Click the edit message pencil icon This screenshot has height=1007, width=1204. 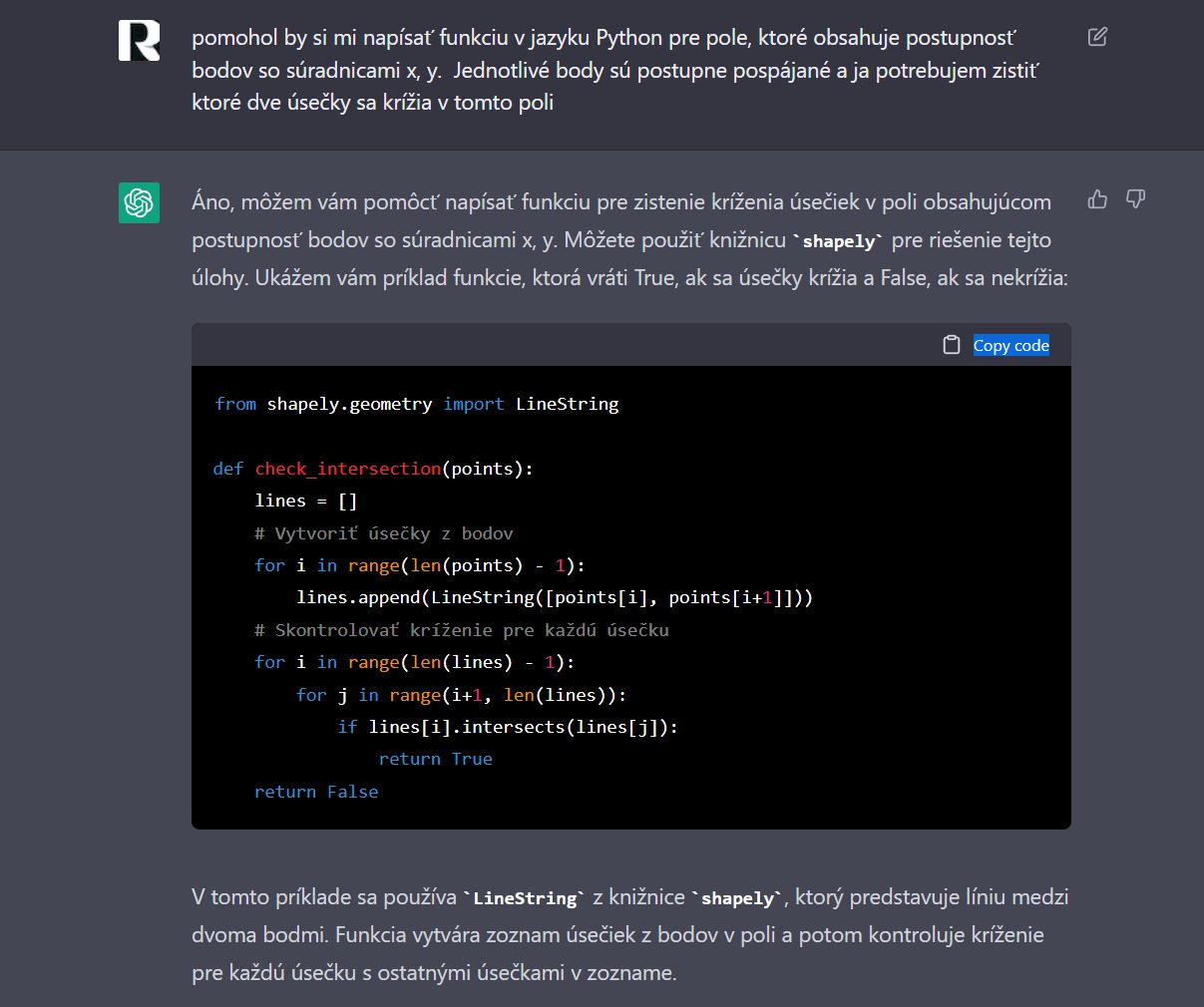[1097, 38]
